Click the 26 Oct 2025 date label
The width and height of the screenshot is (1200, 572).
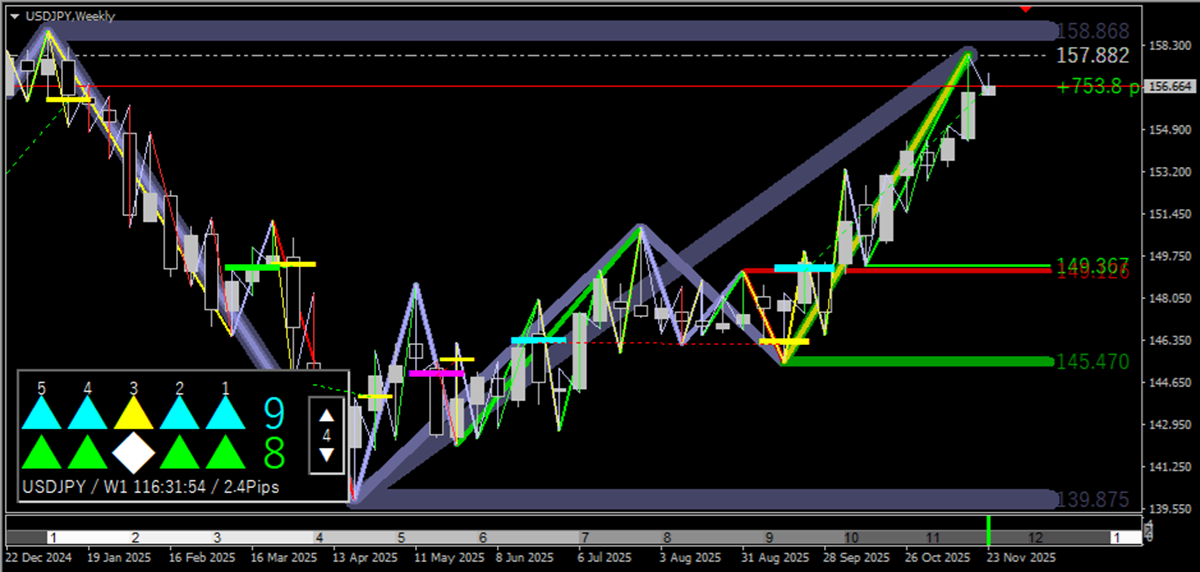coord(940,556)
